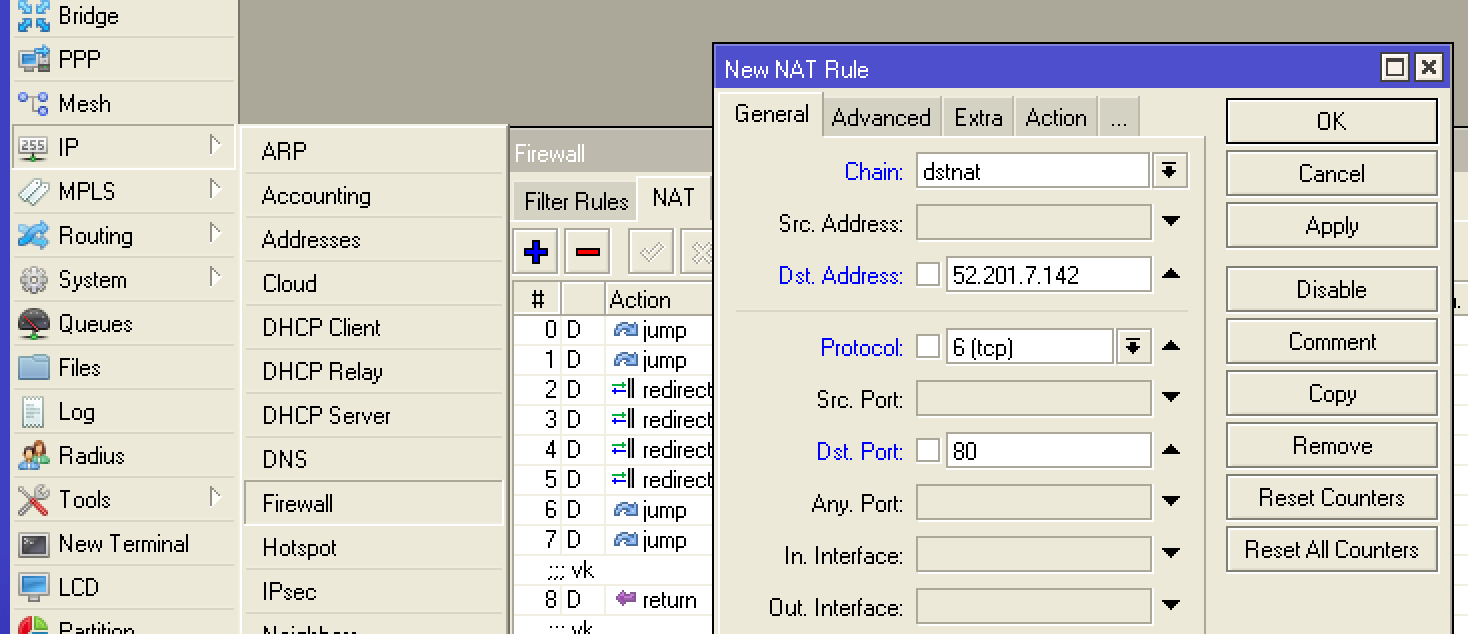
Task: Click the Dst. Port input field
Action: [x=1048, y=451]
